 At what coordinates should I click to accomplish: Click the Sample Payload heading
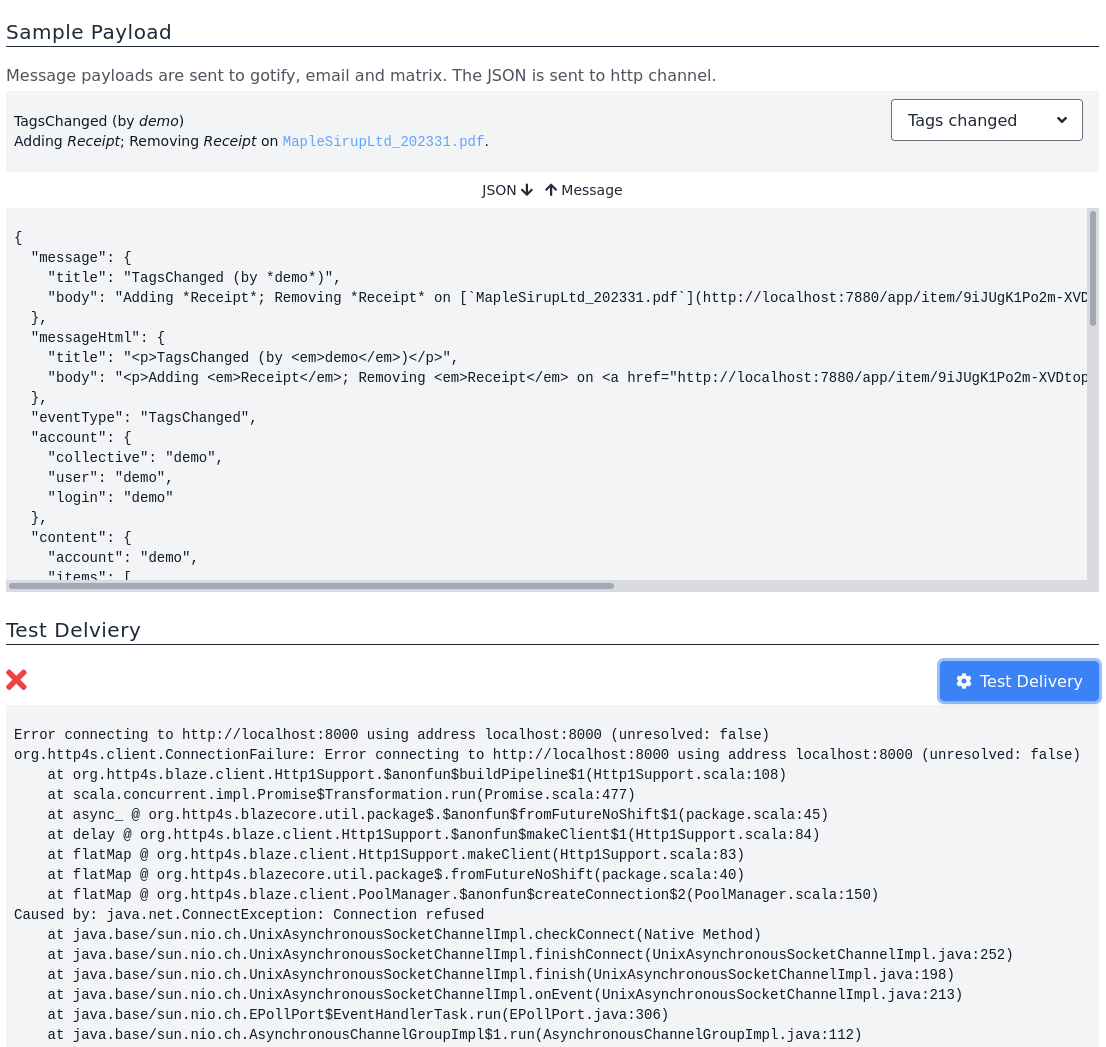[89, 32]
